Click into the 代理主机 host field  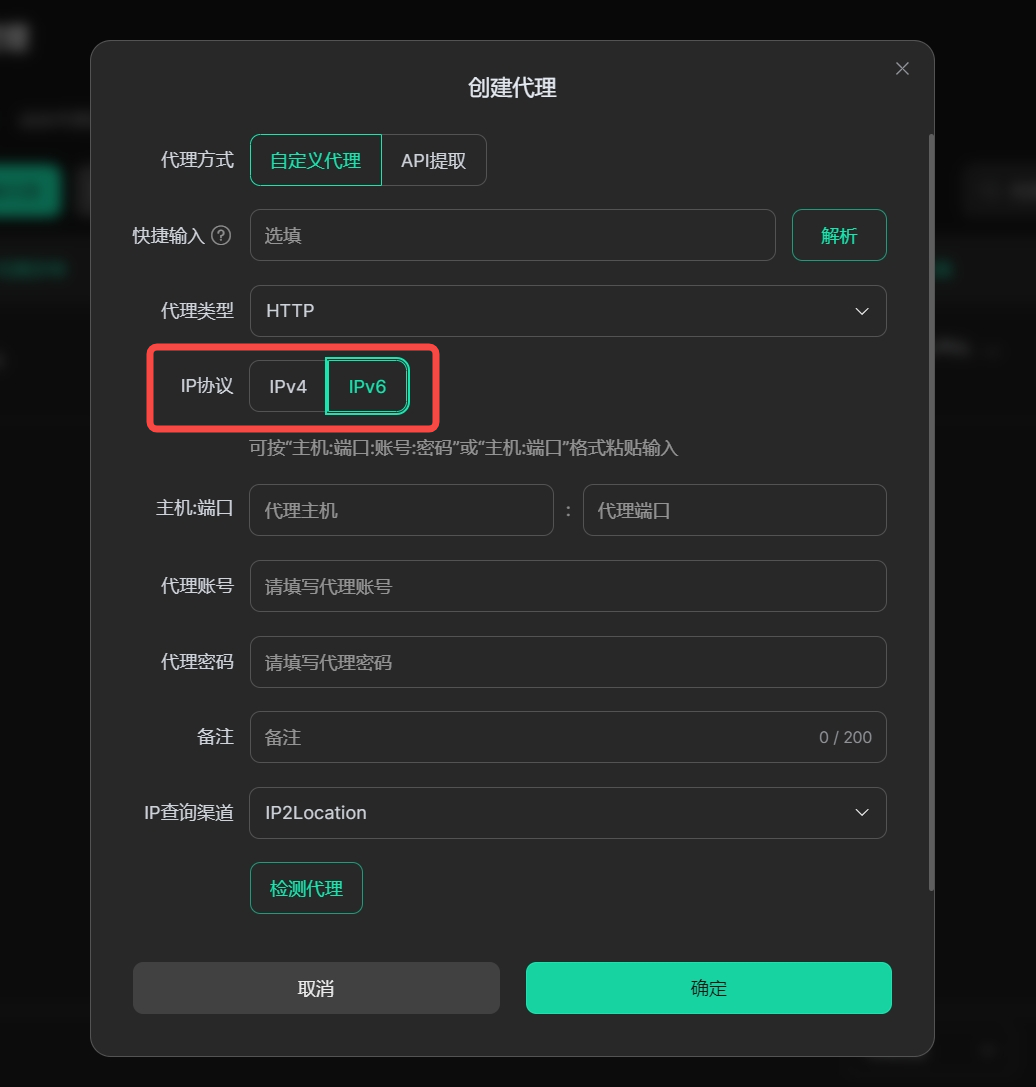[x=402, y=510]
